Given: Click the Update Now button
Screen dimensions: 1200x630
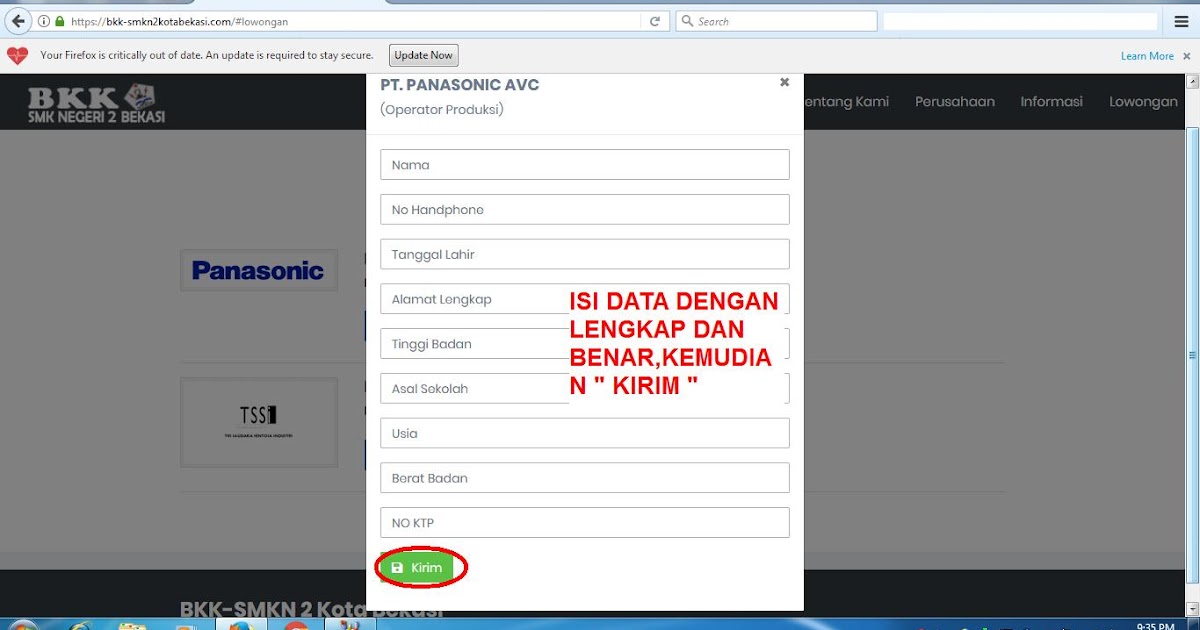Looking at the screenshot, I should (423, 55).
